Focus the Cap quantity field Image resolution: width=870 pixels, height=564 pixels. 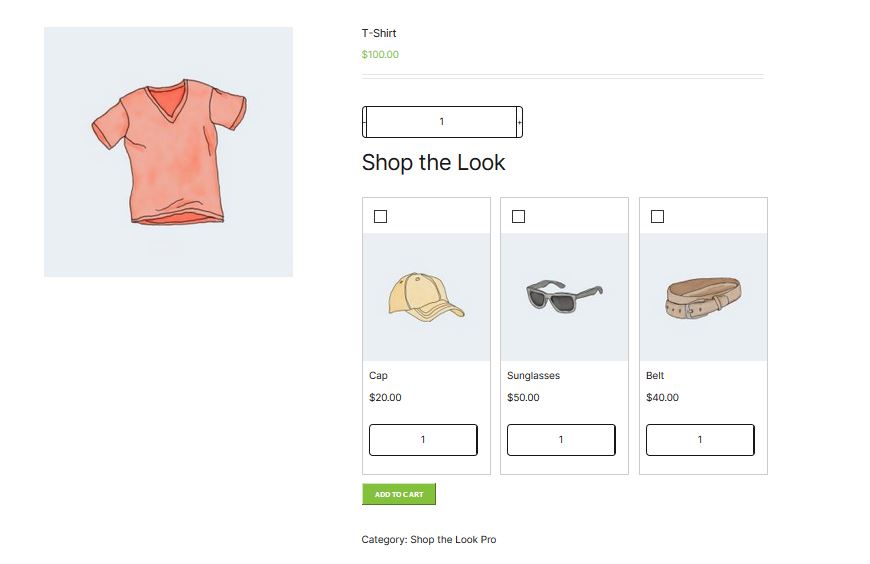[x=423, y=440]
